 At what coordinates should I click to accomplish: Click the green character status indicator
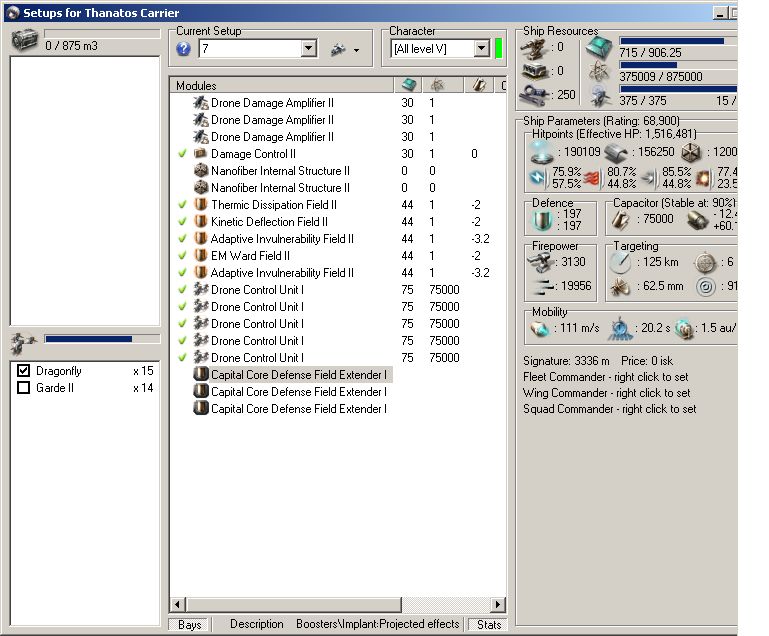tap(499, 49)
